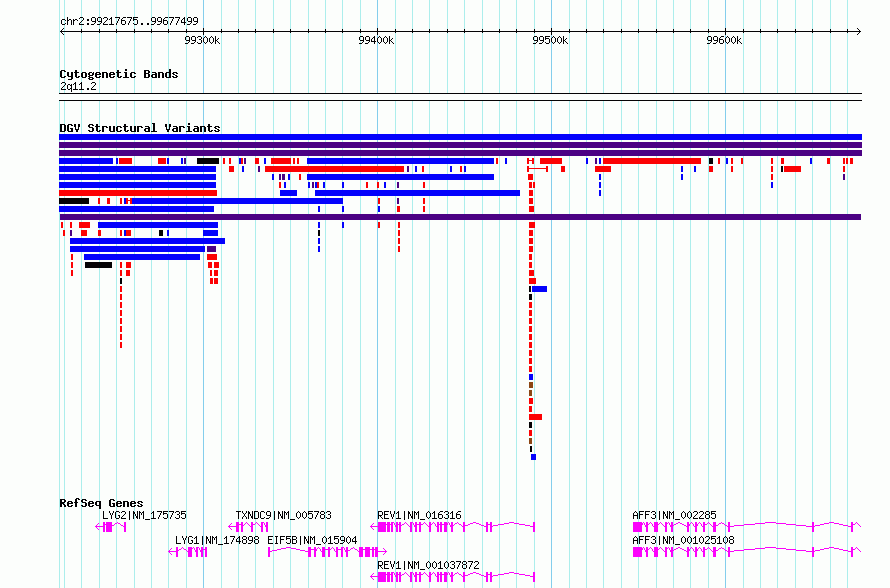This screenshot has height=588, width=890.
Task: Open the EIF5B|NM_015904 gene label
Action: [x=312, y=540]
